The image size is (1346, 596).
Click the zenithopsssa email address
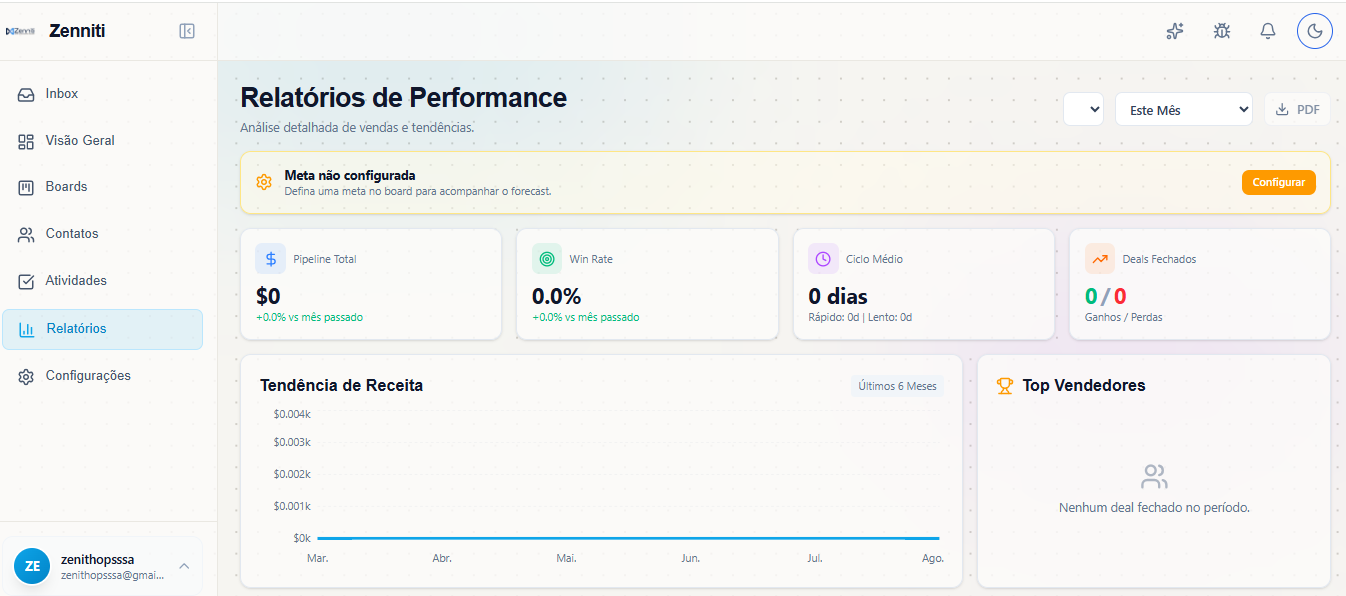(112, 576)
